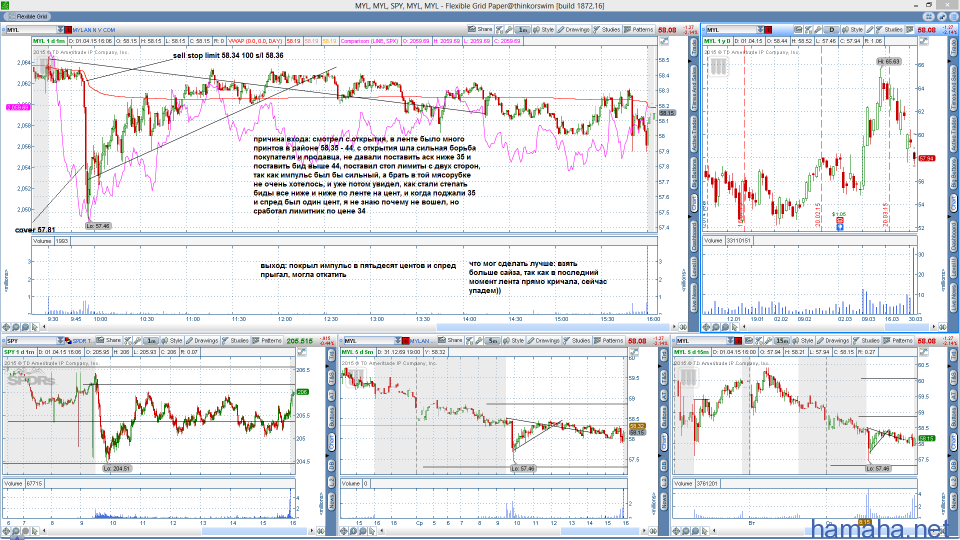Open Edit studies scissors icon in main chart
The width and height of the screenshot is (960, 540).
click(x=500, y=29)
